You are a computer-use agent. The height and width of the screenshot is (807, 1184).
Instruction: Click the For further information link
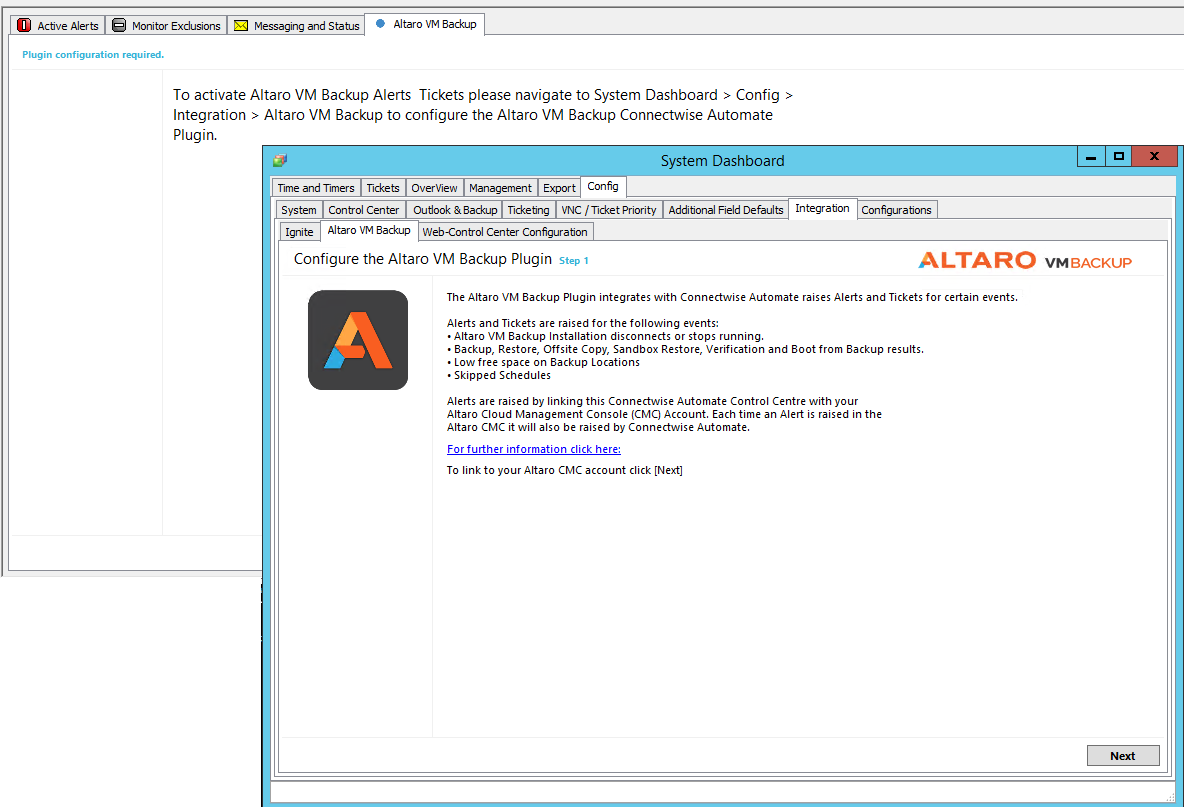[533, 448]
